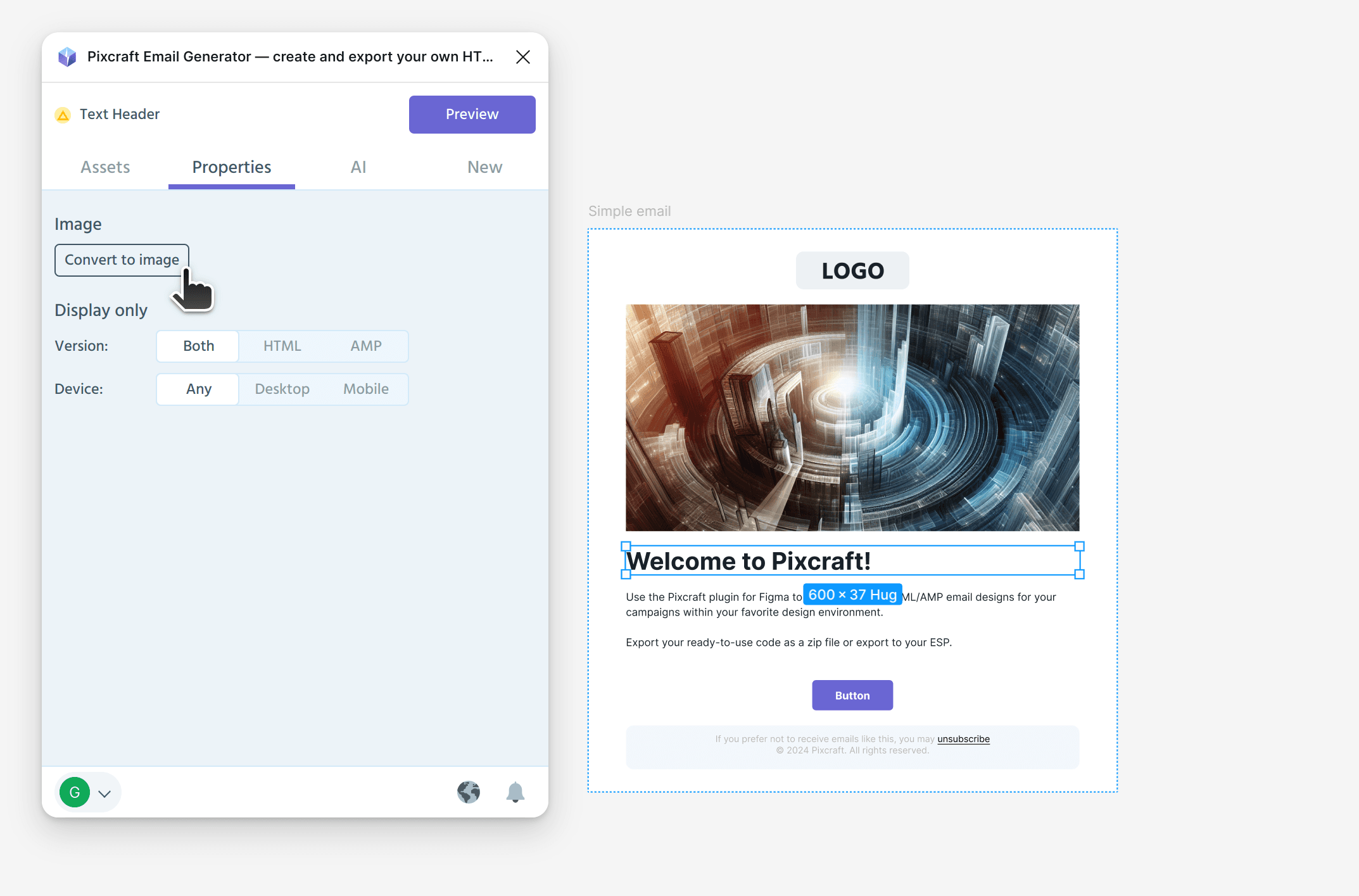Click the 600 × 37 Hug size badge

tap(852, 595)
